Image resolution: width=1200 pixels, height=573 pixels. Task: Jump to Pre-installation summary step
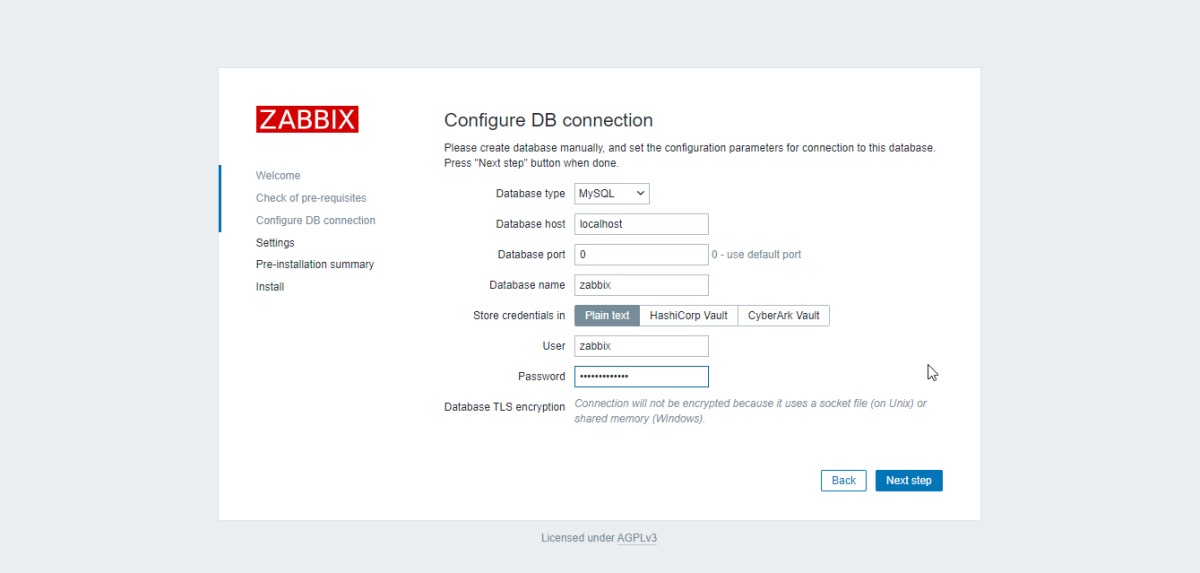[315, 265]
